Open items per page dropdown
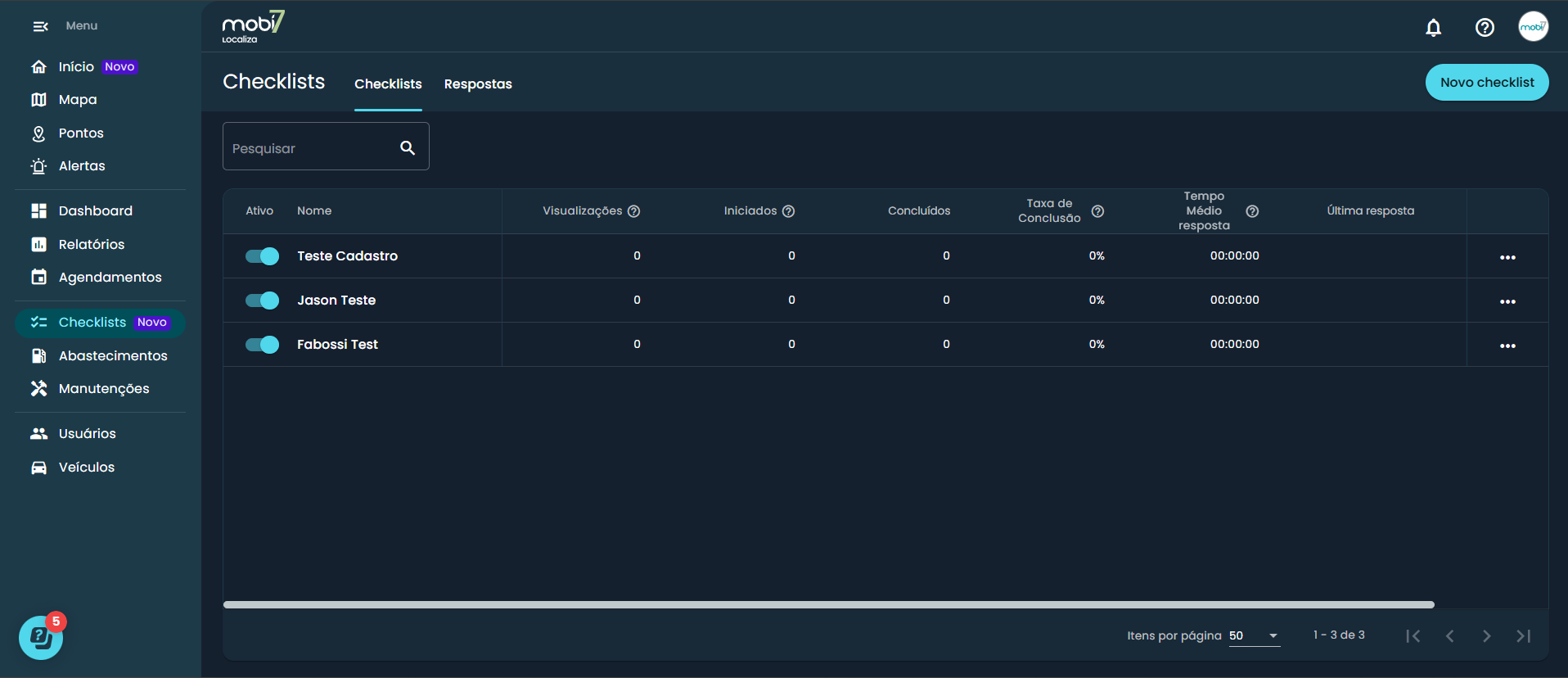Viewport: 1568px width, 678px height. pos(1255,635)
